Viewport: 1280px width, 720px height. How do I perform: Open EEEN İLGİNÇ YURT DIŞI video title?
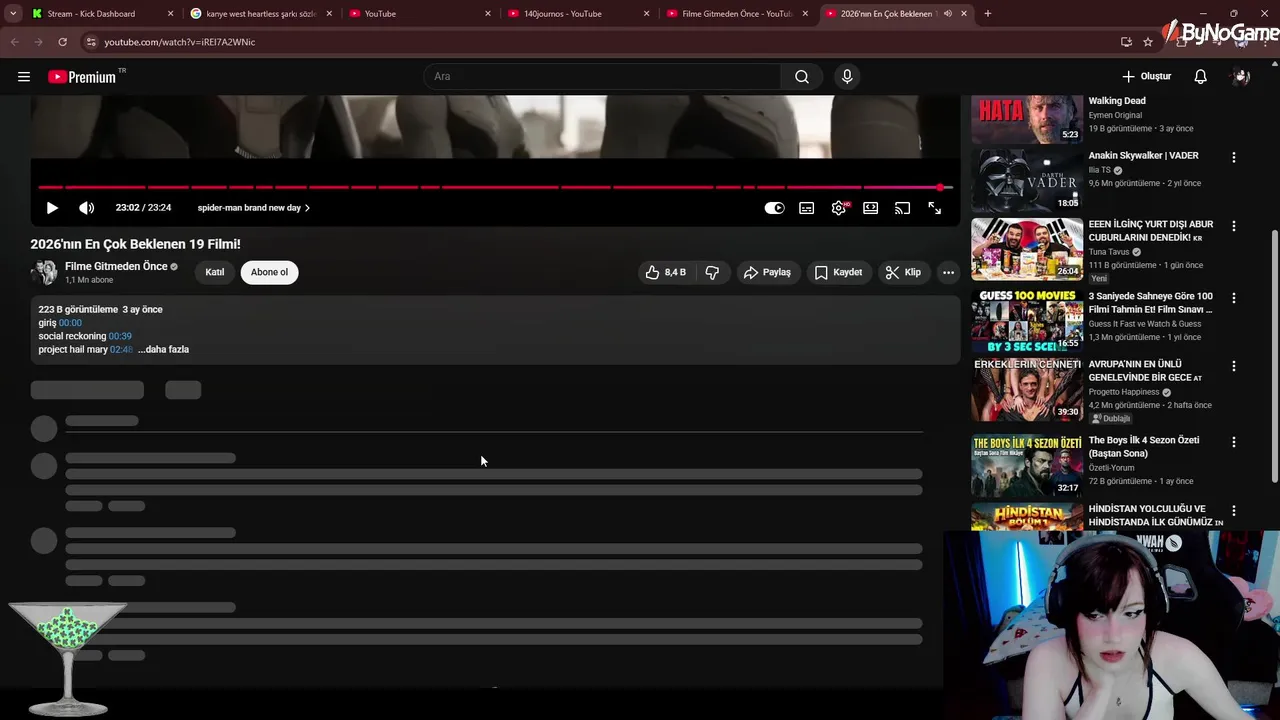coord(1151,231)
